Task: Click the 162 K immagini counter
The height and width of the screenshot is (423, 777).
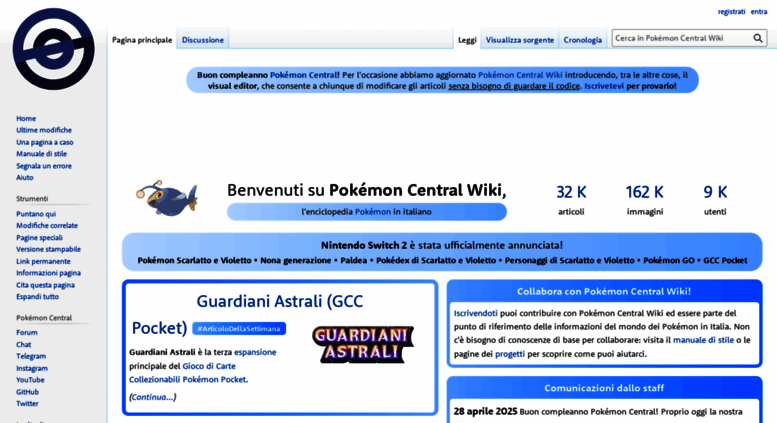Action: pos(644,200)
